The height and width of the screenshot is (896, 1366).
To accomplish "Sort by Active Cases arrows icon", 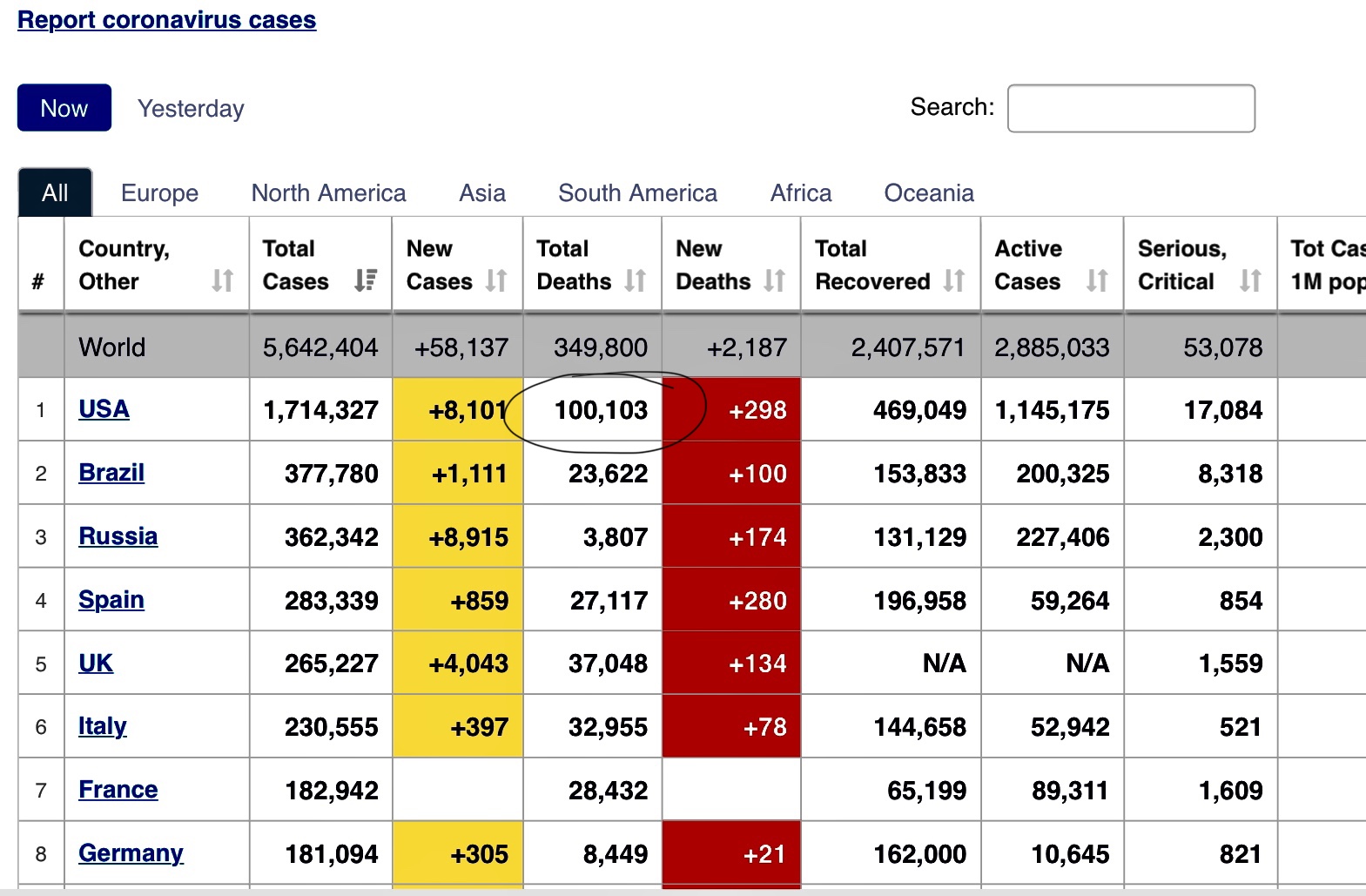I will (x=1097, y=280).
